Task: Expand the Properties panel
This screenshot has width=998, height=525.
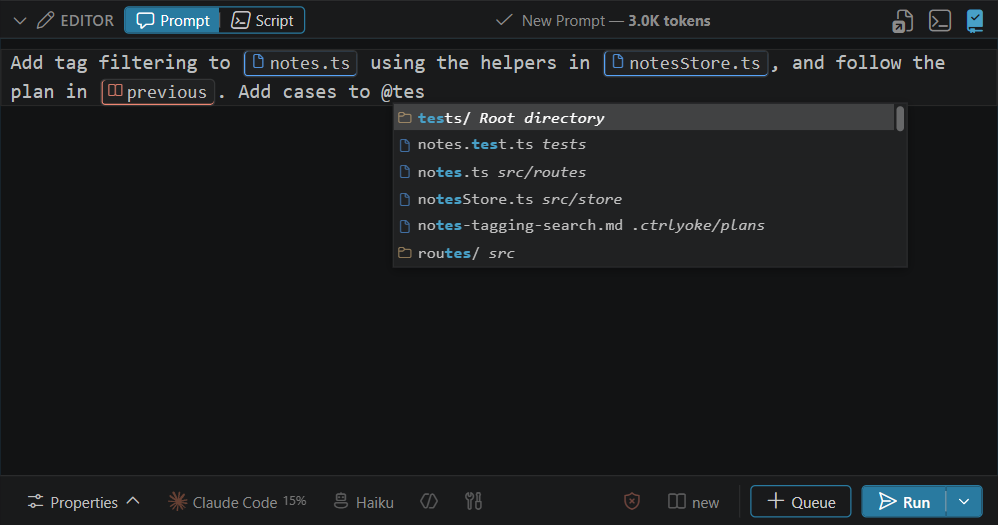Action: pyautogui.click(x=83, y=502)
